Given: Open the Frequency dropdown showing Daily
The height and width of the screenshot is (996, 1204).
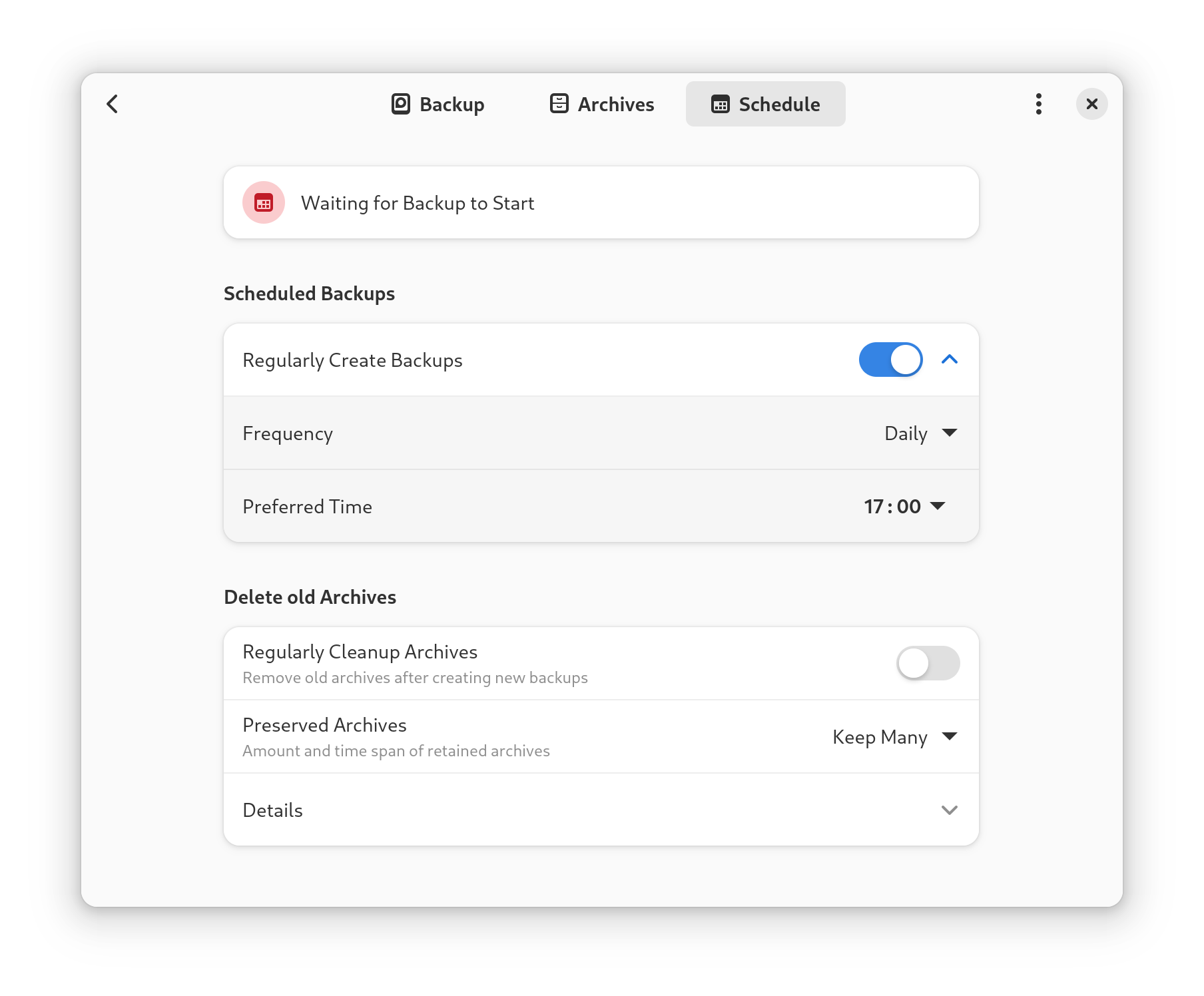Looking at the screenshot, I should pyautogui.click(x=920, y=433).
